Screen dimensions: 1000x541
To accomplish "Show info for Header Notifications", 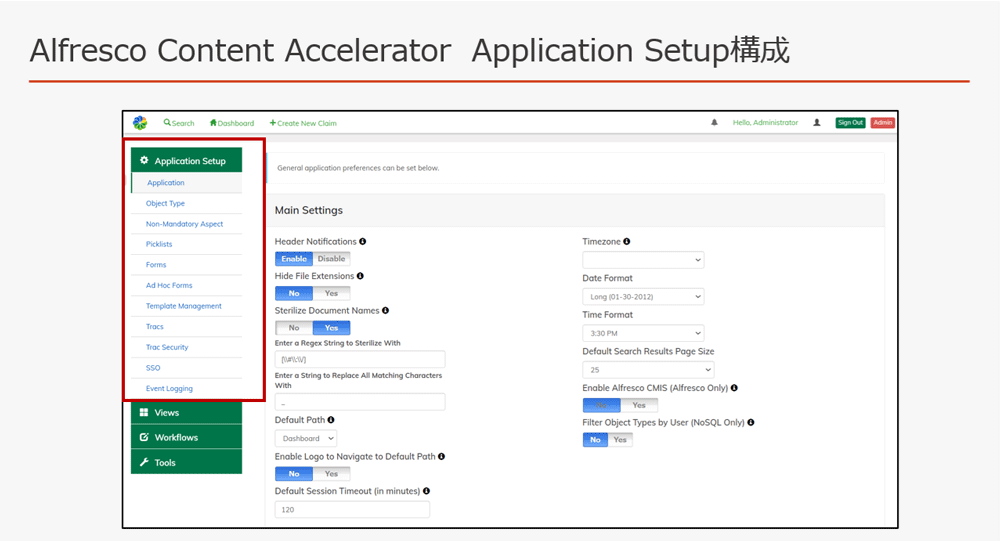I will point(362,241).
